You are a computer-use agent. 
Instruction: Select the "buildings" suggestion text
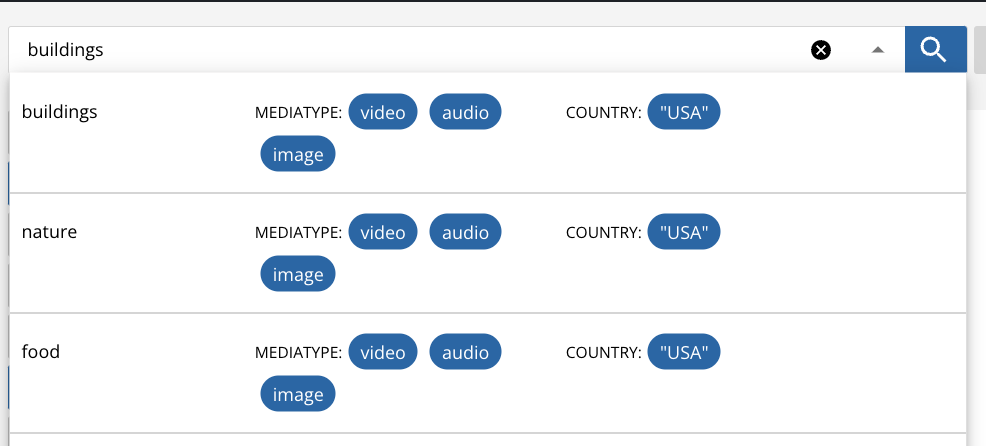60,112
